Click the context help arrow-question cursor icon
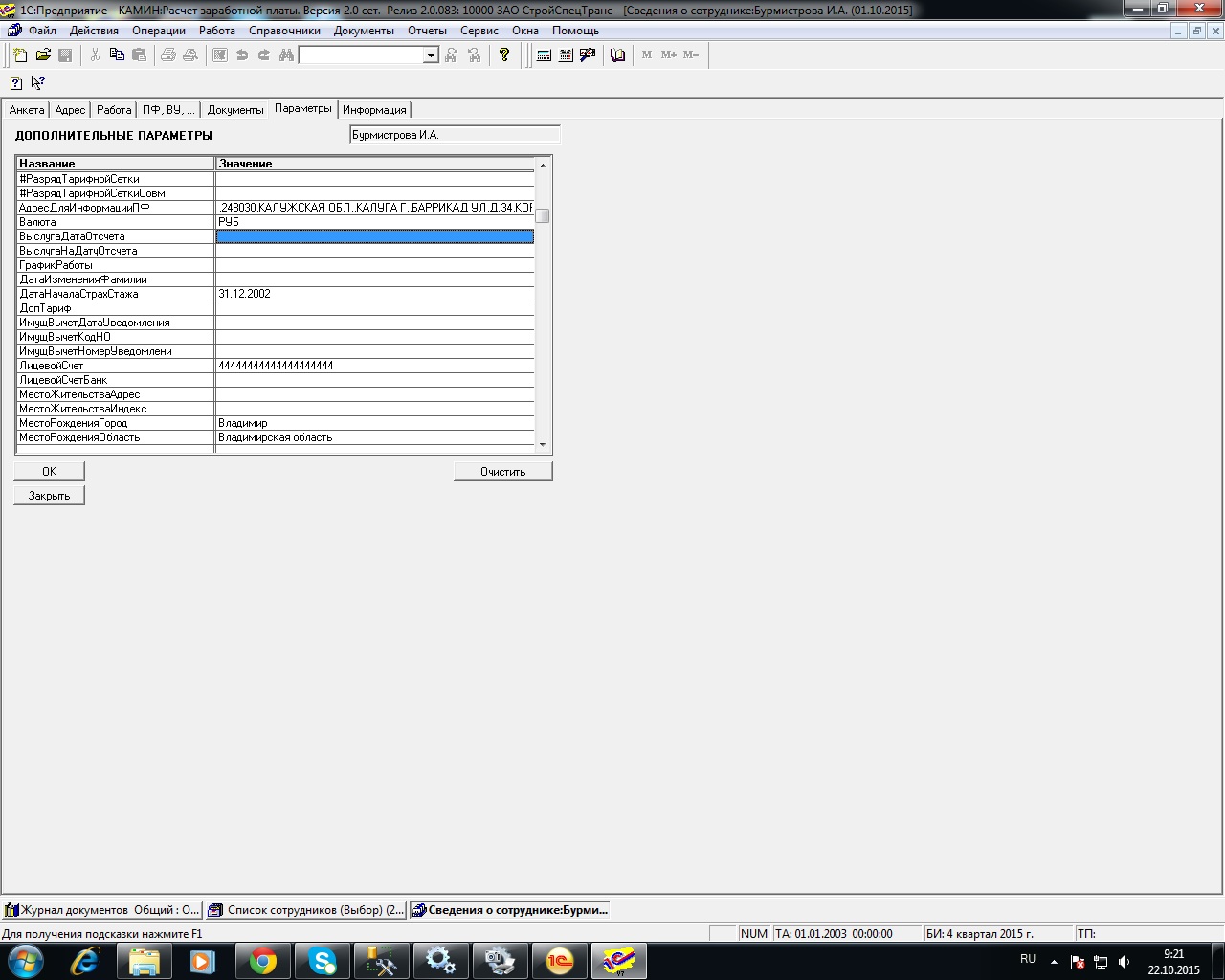This screenshot has height=980, width=1225. coord(38,83)
